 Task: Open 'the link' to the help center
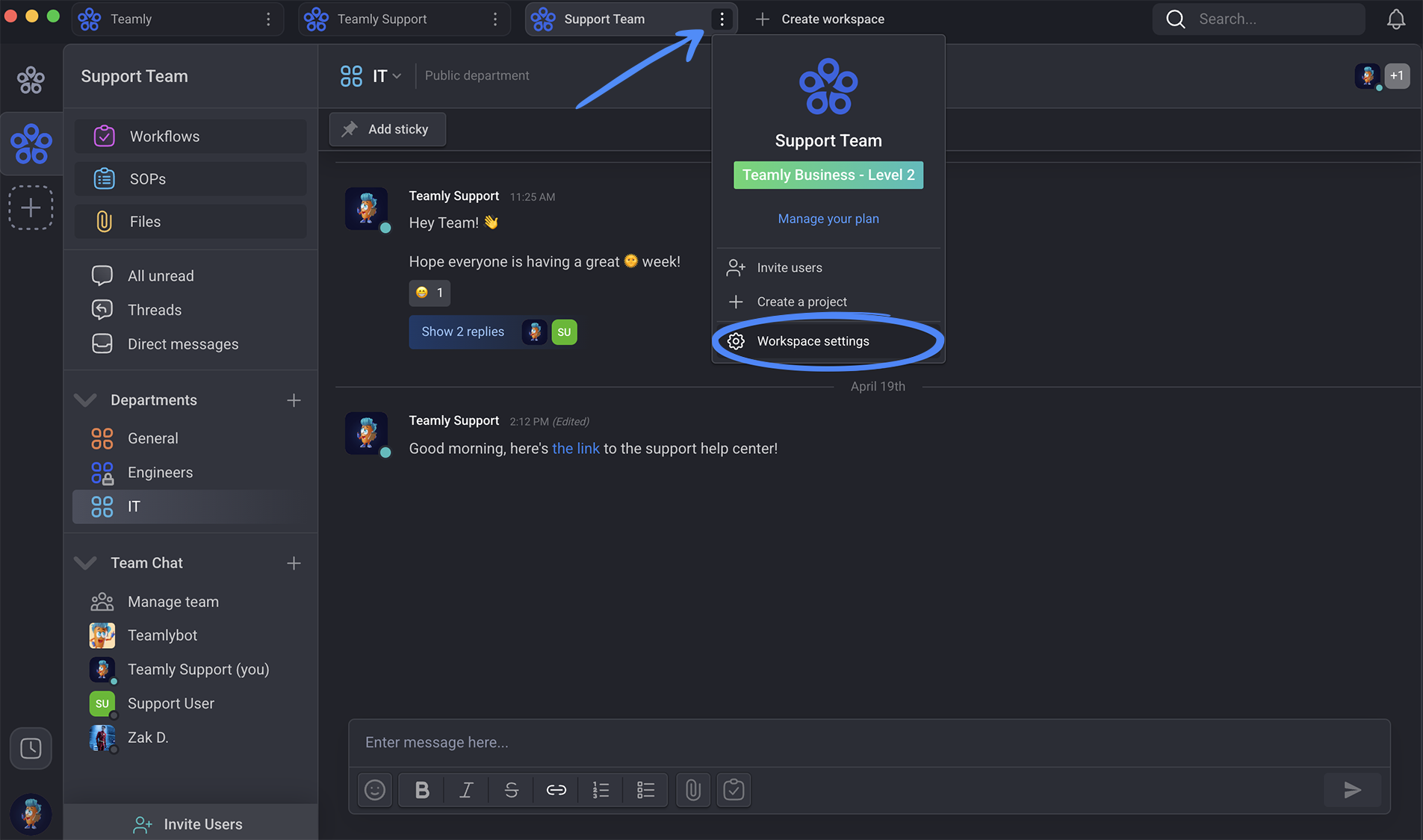click(x=575, y=449)
